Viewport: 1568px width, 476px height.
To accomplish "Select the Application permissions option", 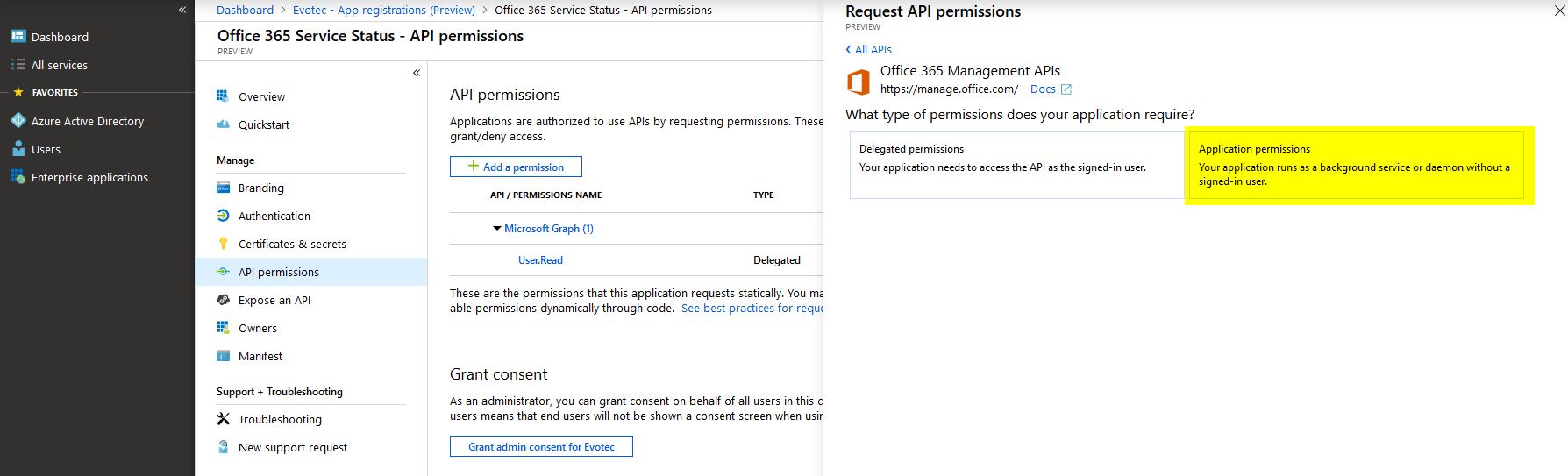I will [1358, 165].
